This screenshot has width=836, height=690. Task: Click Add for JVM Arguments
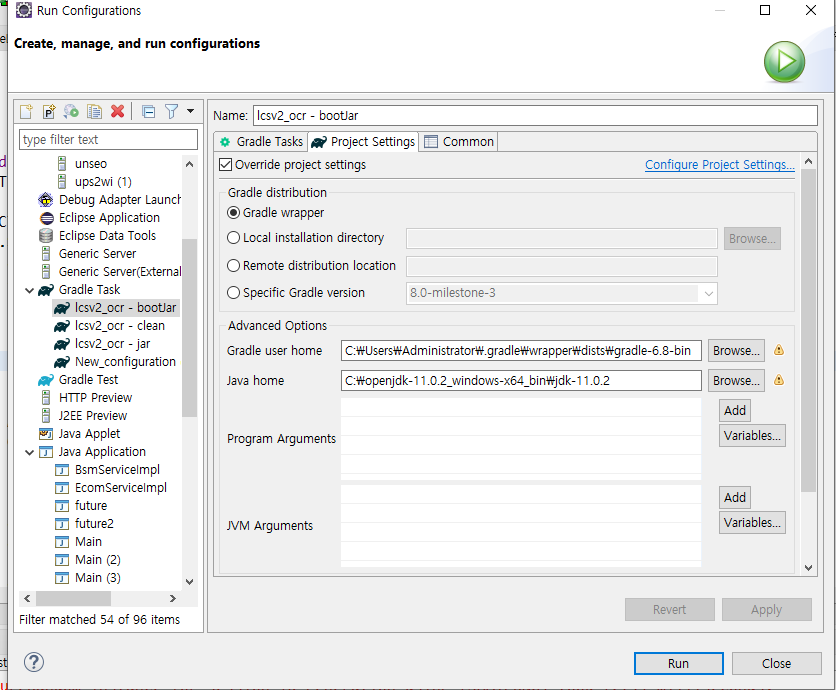[x=735, y=498]
